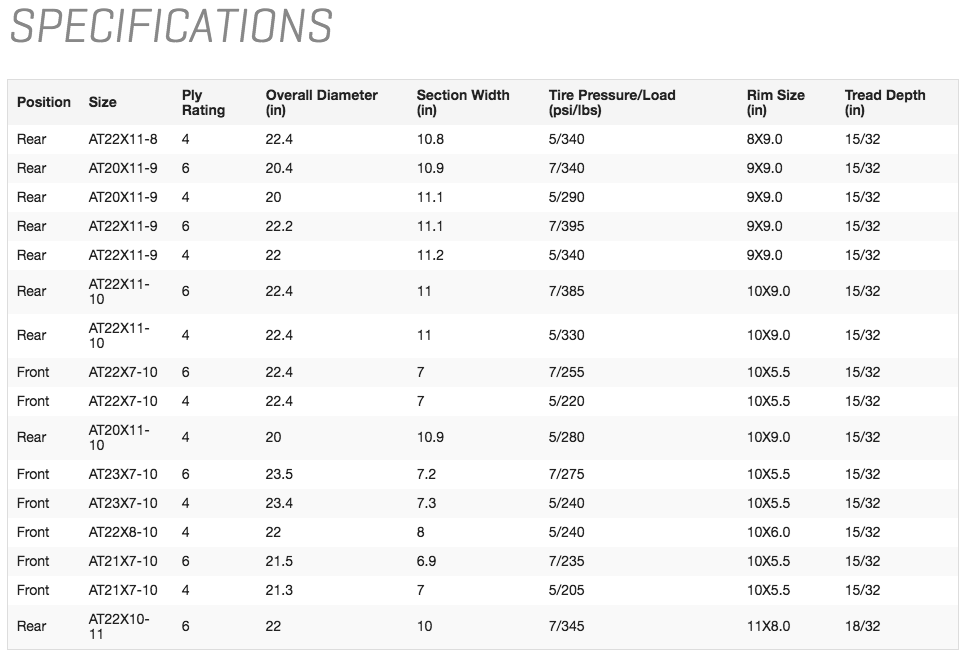The height and width of the screenshot is (655, 965).
Task: Select the 7/395 tire pressure/load value
Action: [567, 226]
